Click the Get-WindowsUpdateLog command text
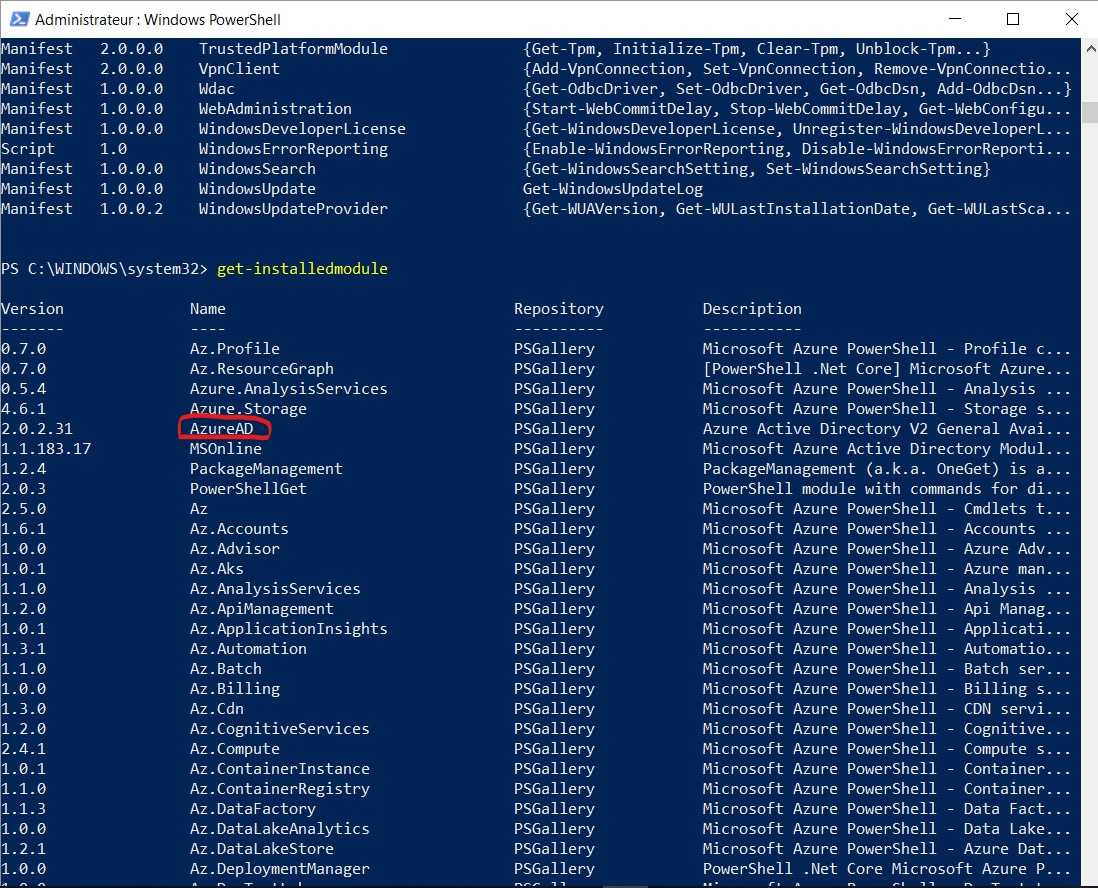1098x888 pixels. (x=613, y=189)
